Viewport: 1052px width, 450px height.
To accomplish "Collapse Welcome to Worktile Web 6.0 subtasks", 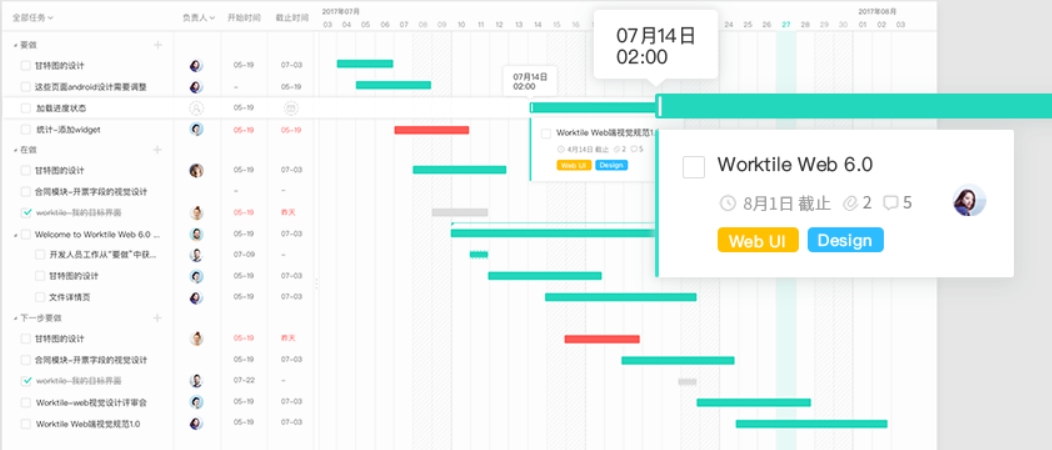I will coord(15,235).
